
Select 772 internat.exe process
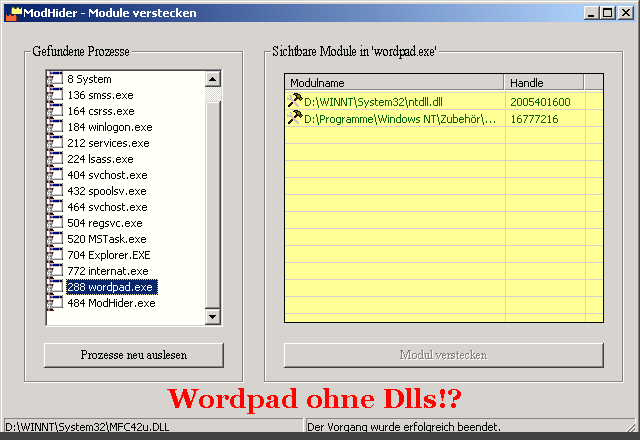[108, 271]
